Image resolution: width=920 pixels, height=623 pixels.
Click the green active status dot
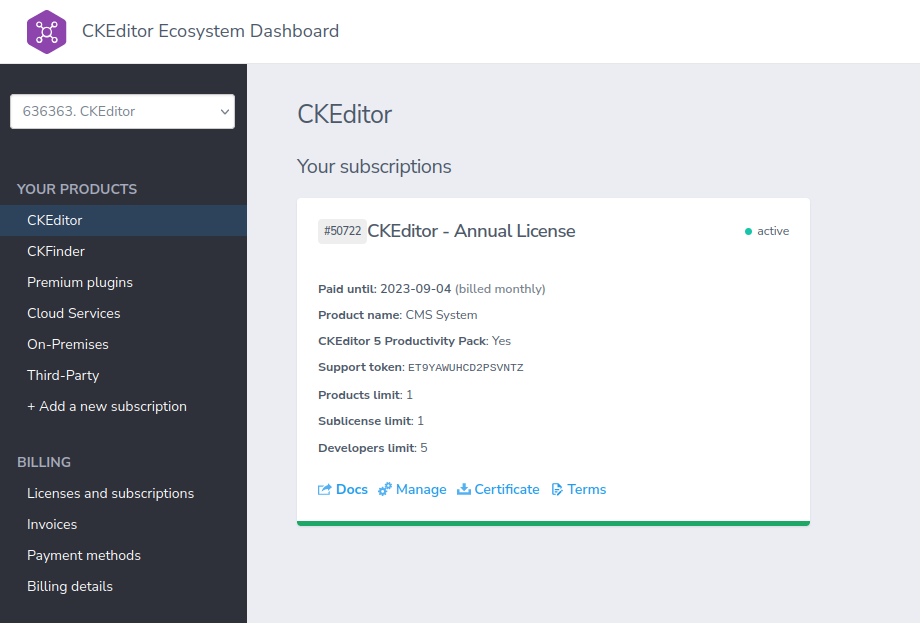click(748, 231)
